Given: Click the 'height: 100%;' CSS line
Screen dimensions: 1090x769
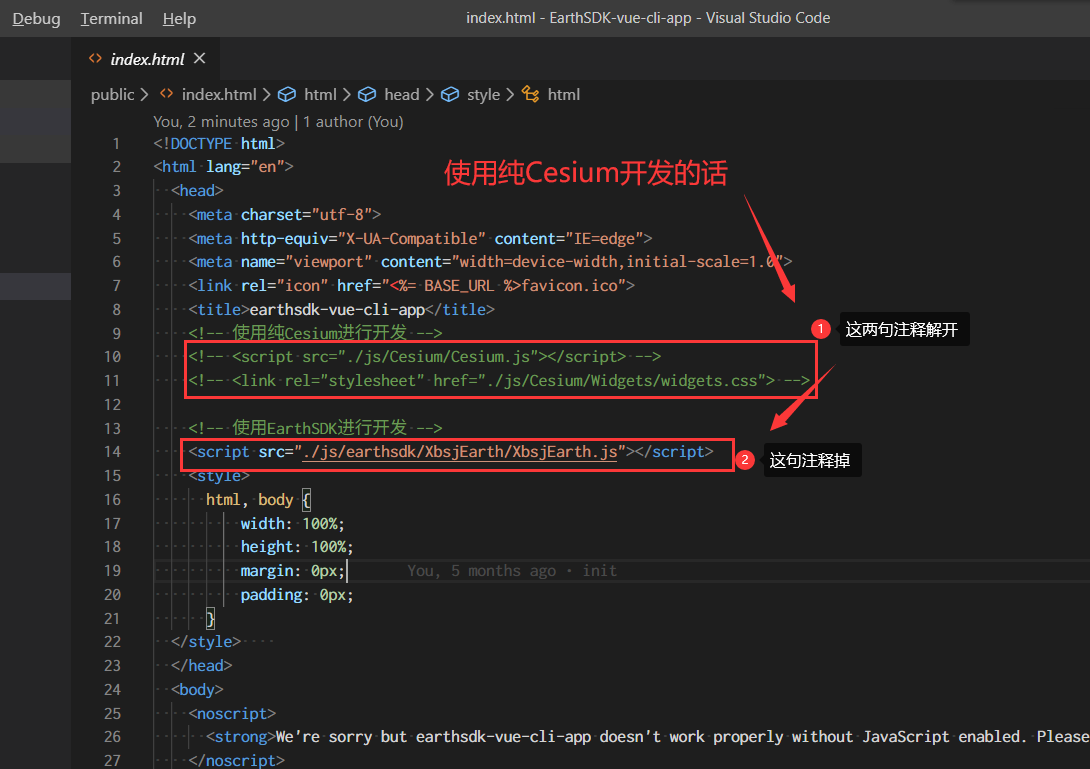Looking at the screenshot, I should pos(297,547).
